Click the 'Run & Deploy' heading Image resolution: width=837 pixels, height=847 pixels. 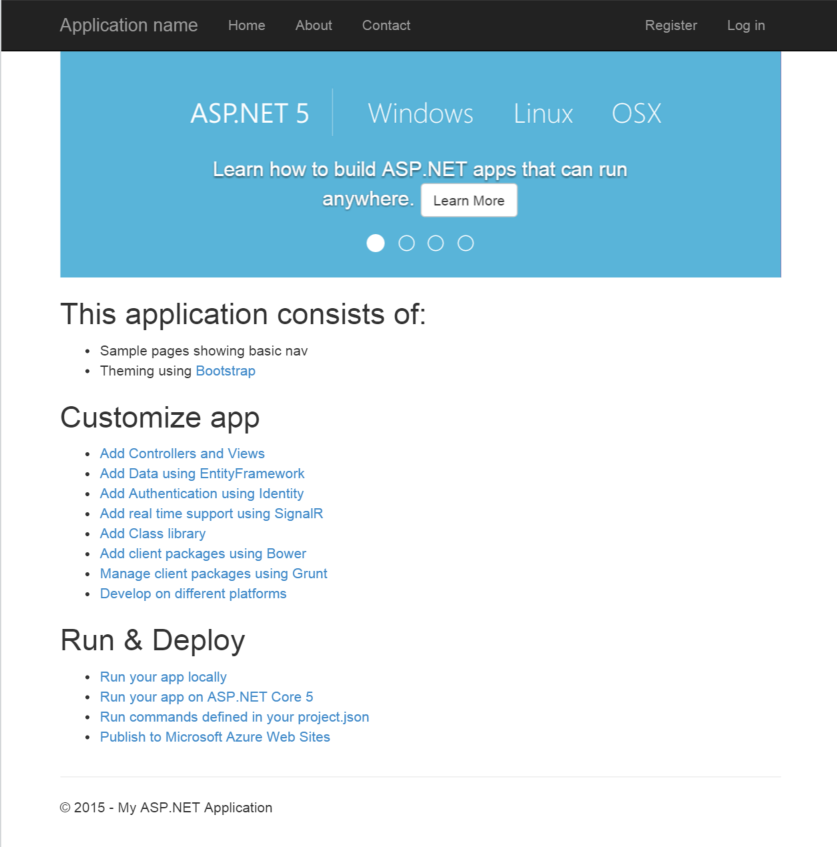(152, 641)
